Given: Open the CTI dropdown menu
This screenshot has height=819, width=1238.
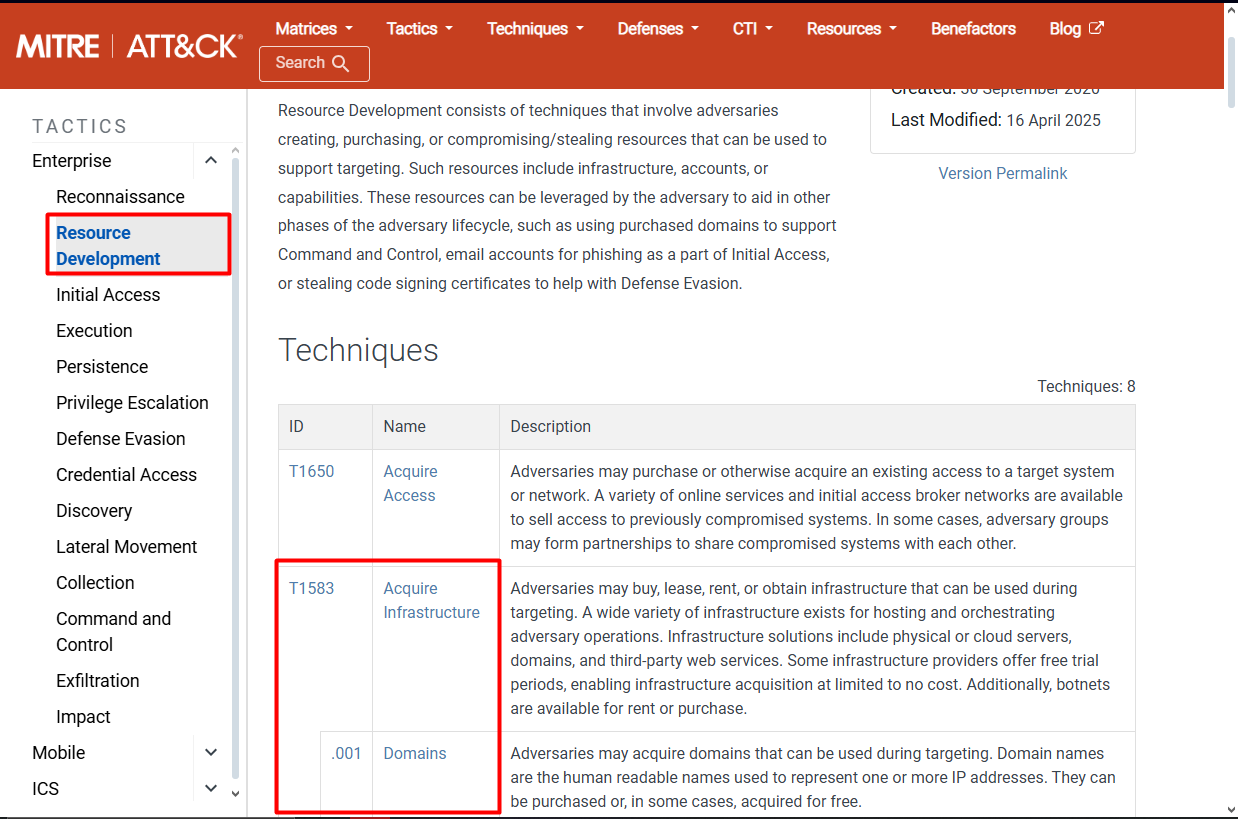Looking at the screenshot, I should 753,28.
